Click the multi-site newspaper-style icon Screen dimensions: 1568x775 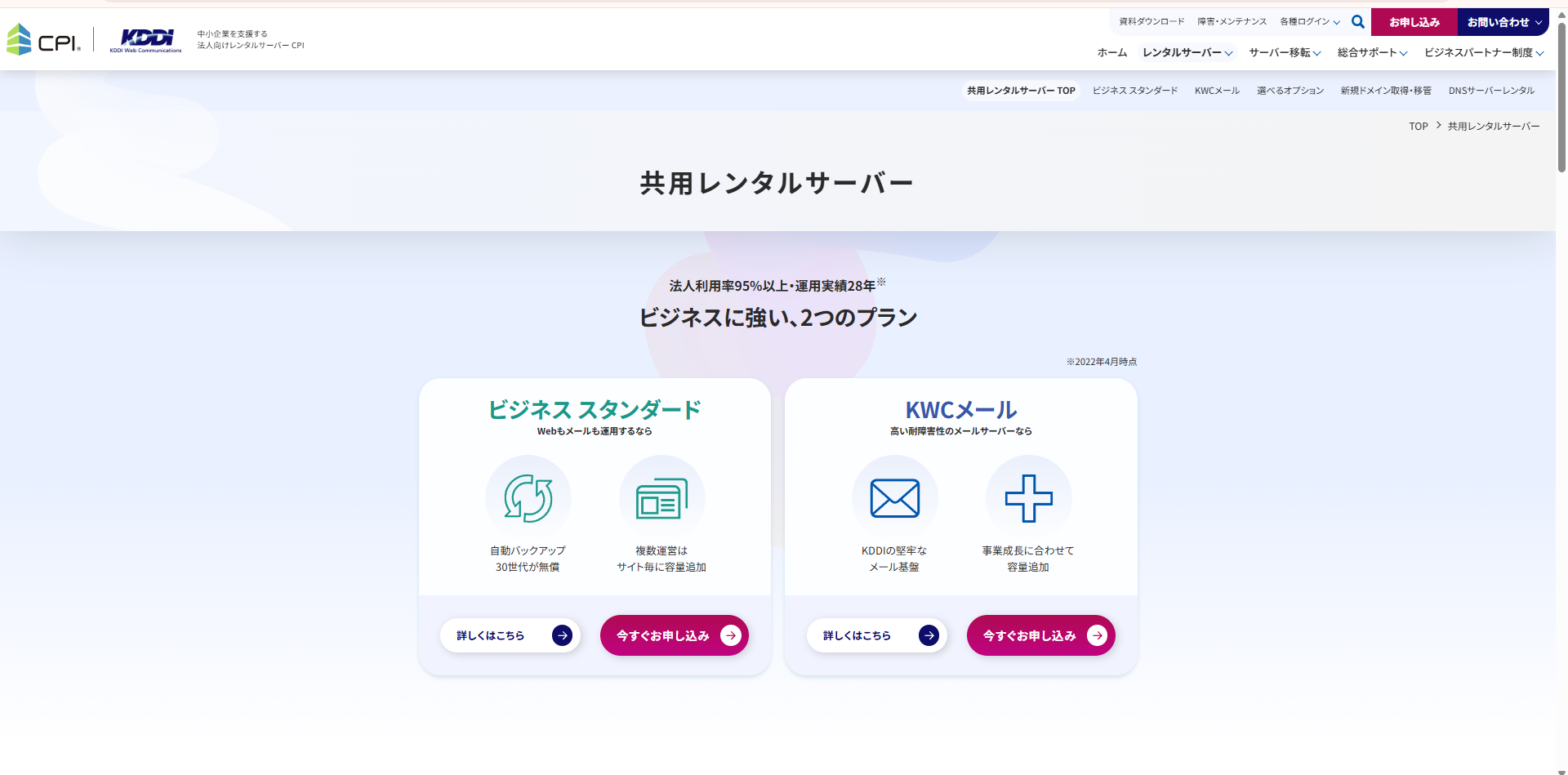point(661,498)
